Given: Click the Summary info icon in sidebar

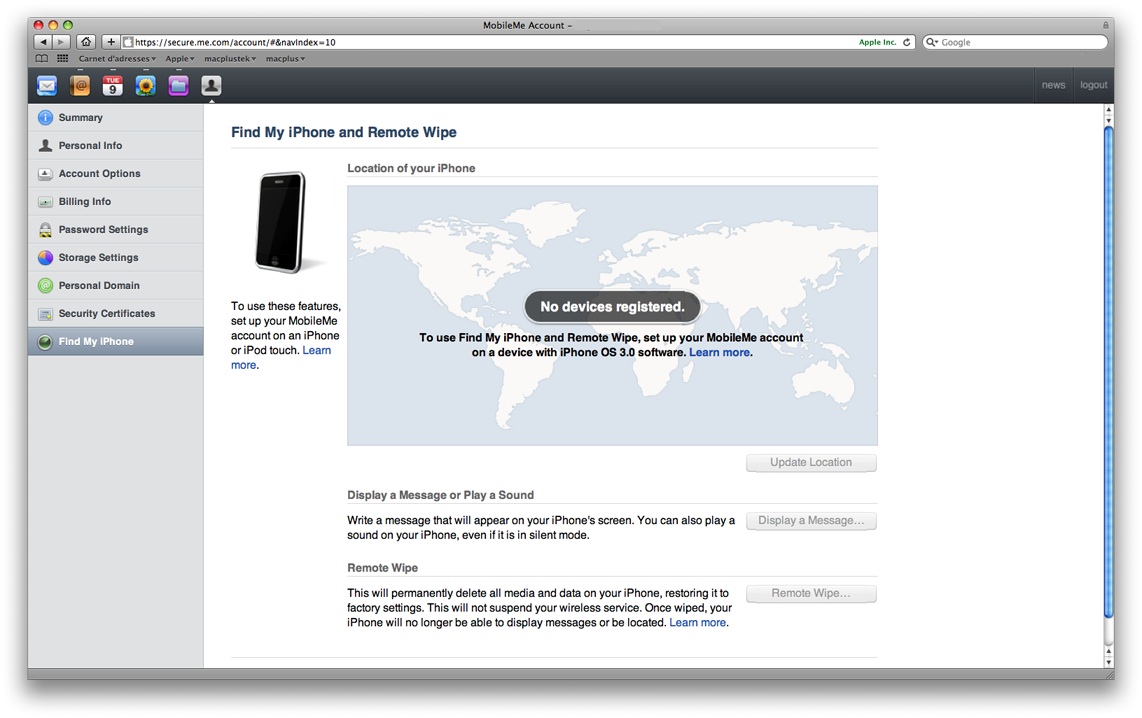Looking at the screenshot, I should pos(45,117).
